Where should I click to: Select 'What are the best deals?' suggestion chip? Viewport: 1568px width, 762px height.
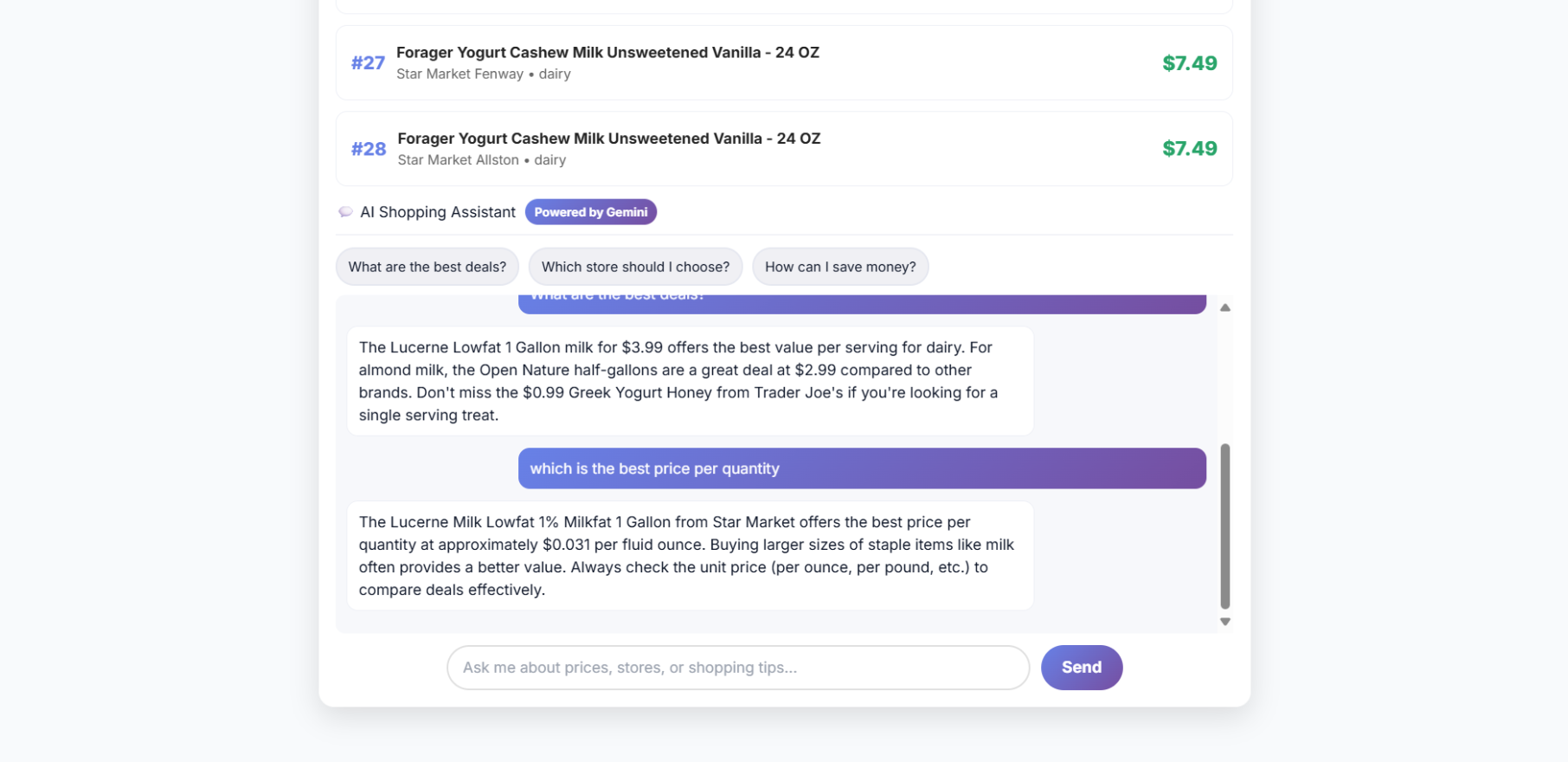click(x=427, y=267)
